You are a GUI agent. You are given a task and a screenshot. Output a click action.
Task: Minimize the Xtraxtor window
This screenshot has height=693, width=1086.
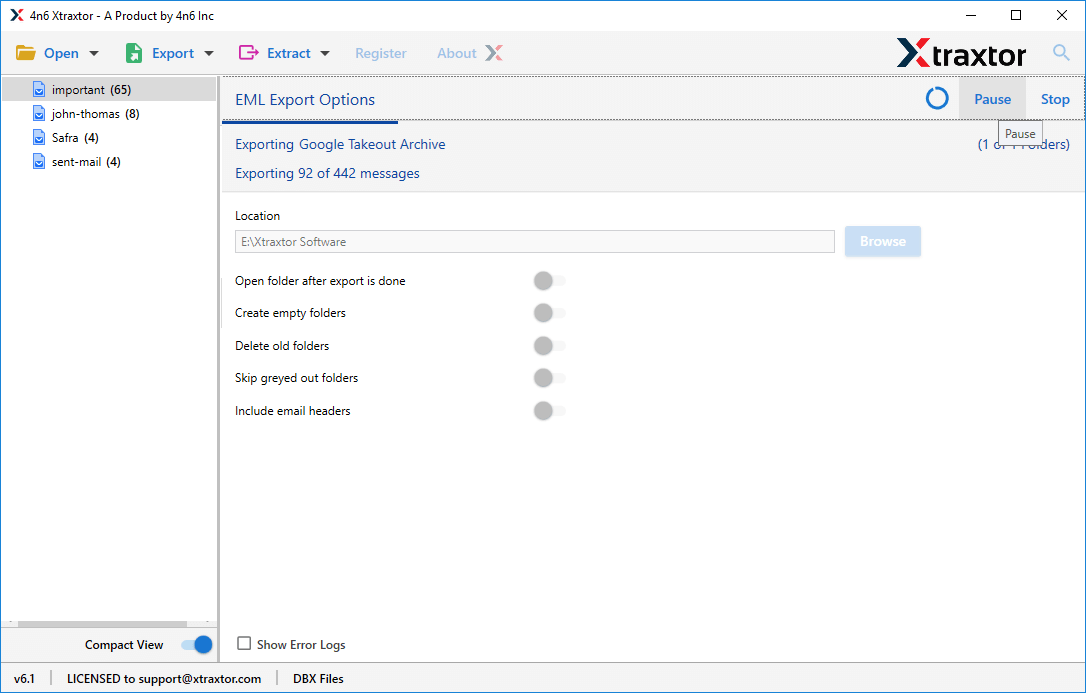970,15
